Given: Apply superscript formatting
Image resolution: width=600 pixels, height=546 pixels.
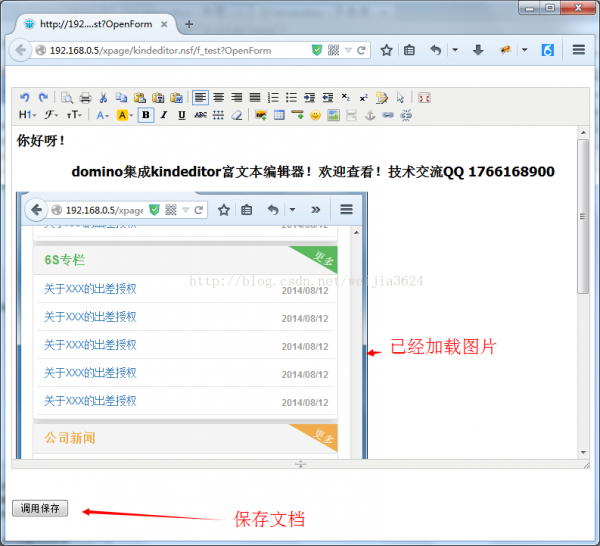Looking at the screenshot, I should 364,98.
